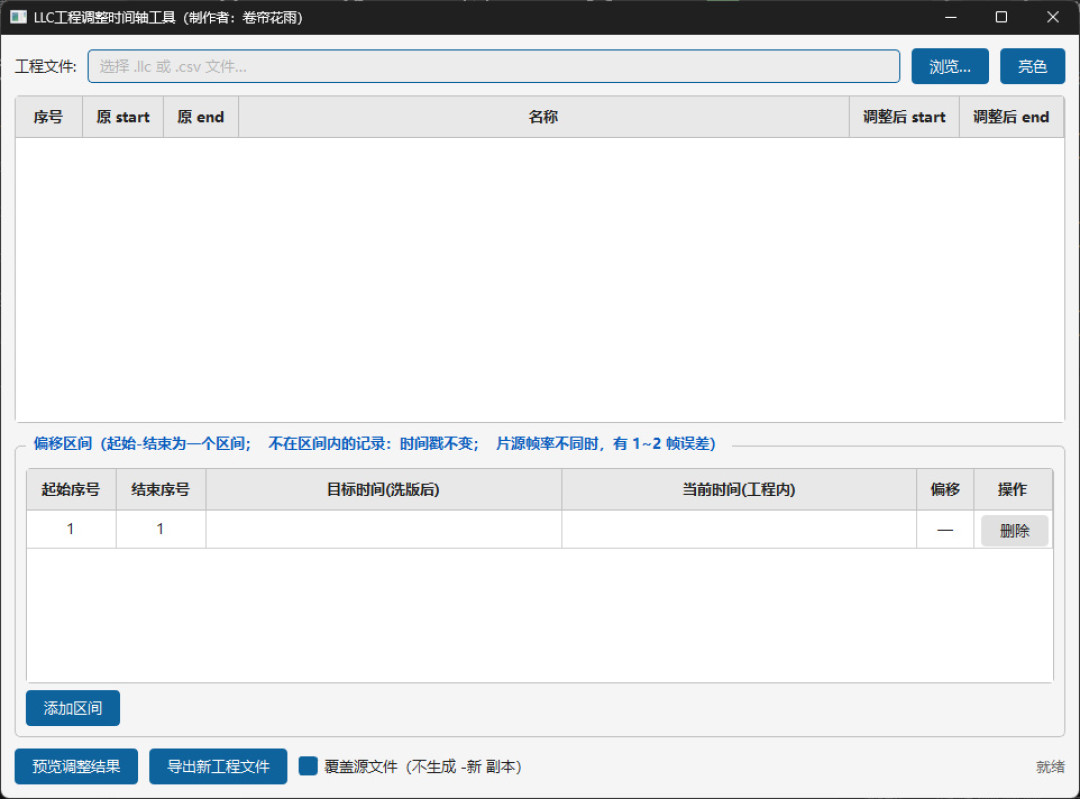Select the 起始序号 cell with value 1
The image size is (1080, 799).
tap(71, 529)
